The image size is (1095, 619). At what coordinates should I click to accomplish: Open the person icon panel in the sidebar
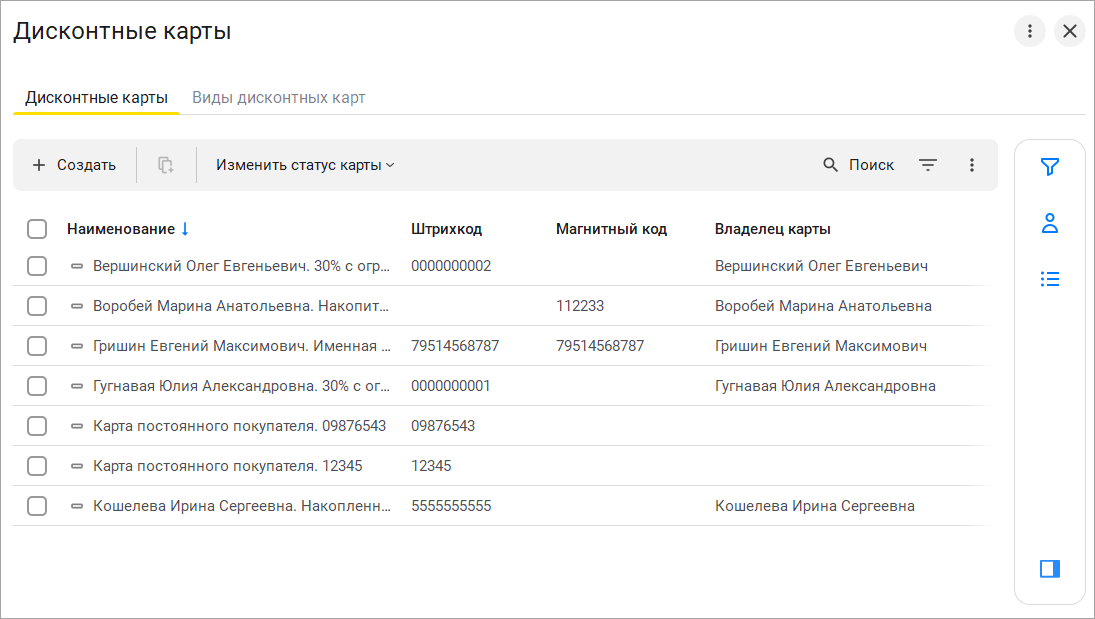(x=1049, y=223)
